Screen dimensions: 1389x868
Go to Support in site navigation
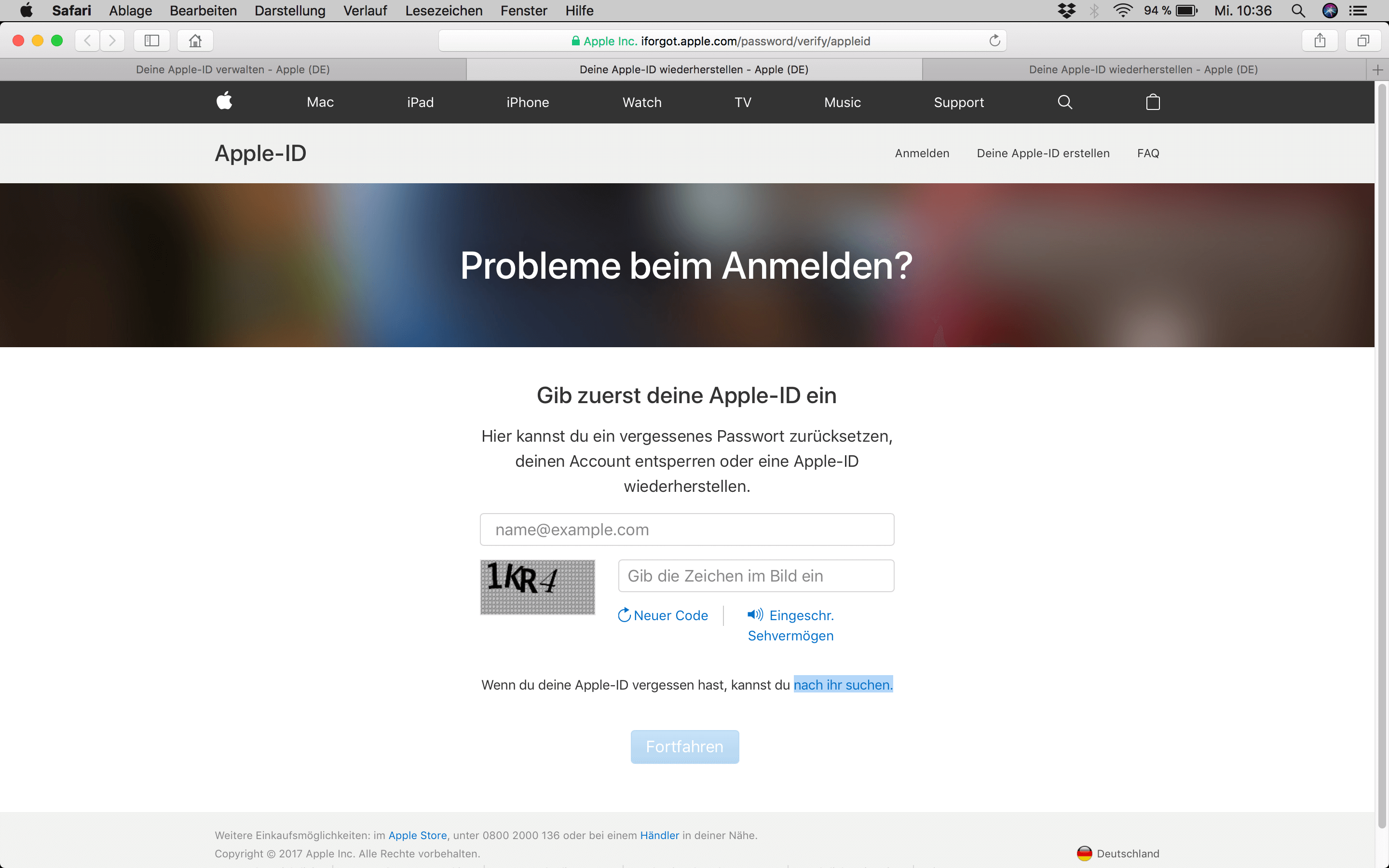tap(958, 102)
